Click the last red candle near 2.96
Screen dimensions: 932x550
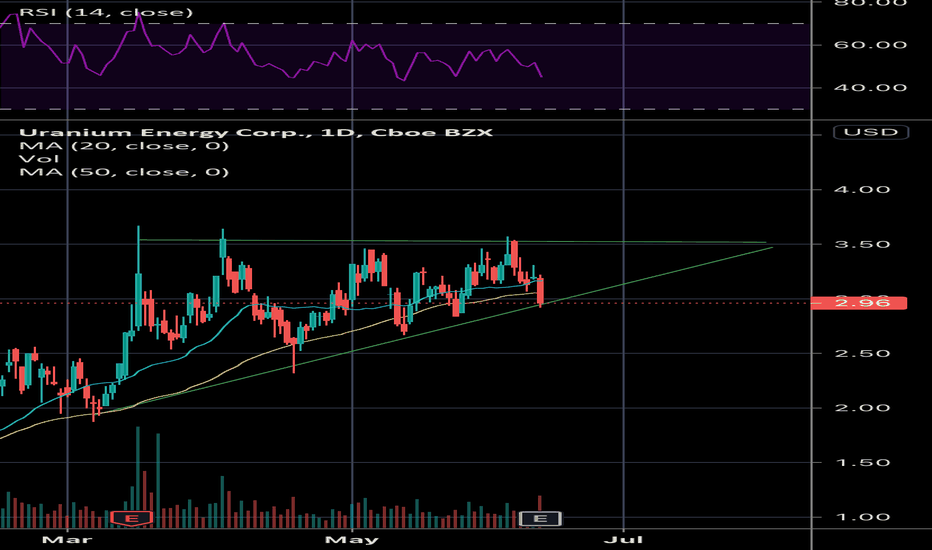click(x=540, y=291)
